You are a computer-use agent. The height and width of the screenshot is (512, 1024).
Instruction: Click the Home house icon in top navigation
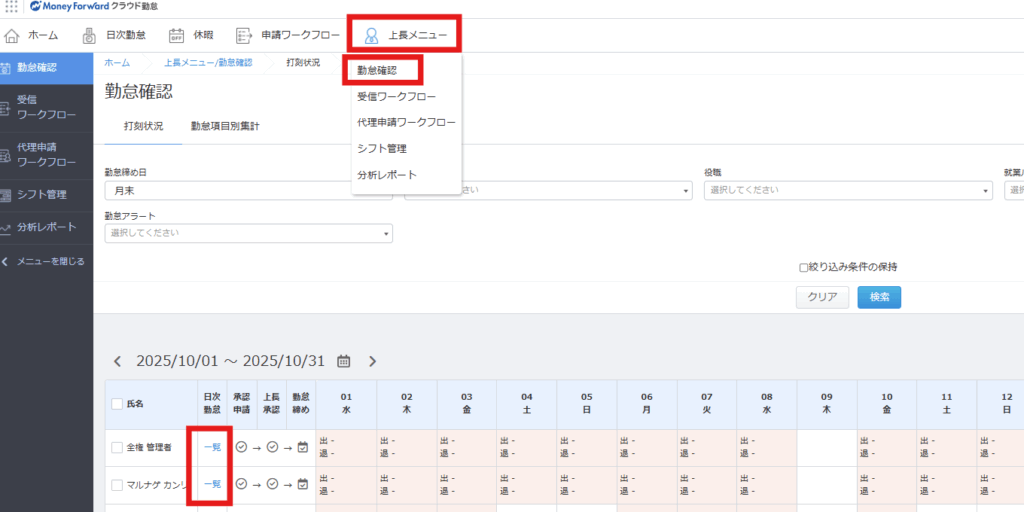(12, 36)
